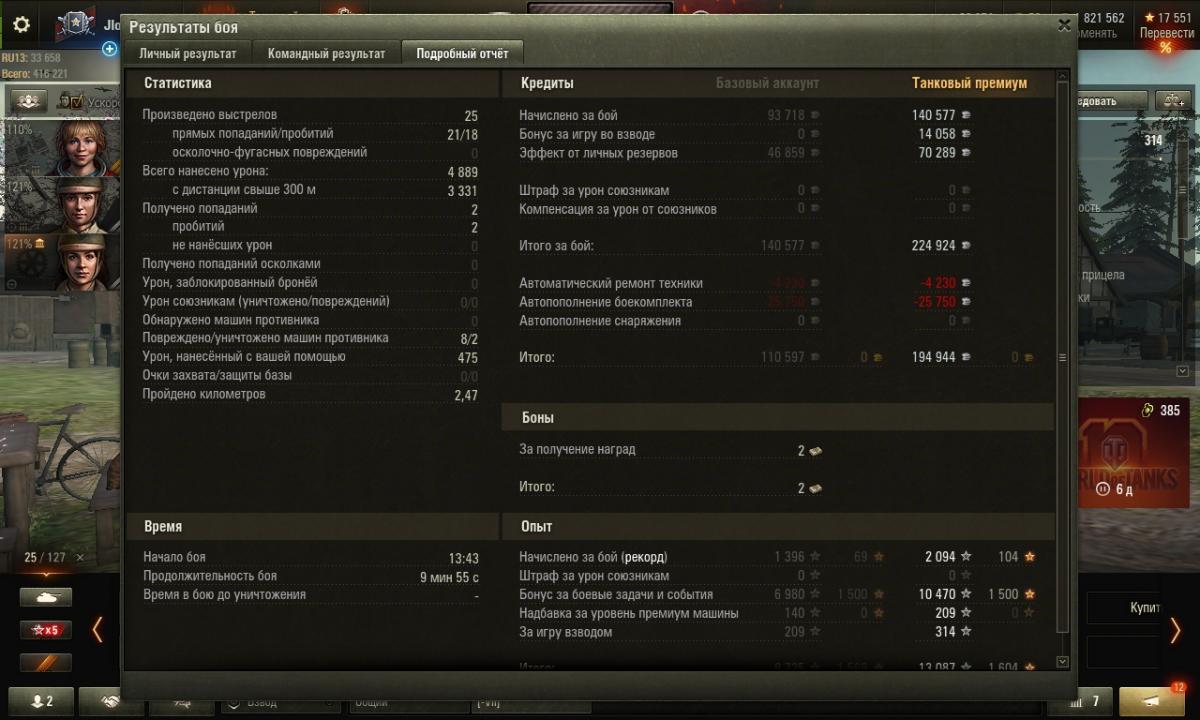Click the blue plus icon near the account badge
Screen dimensions: 1200x720
(x=110, y=48)
